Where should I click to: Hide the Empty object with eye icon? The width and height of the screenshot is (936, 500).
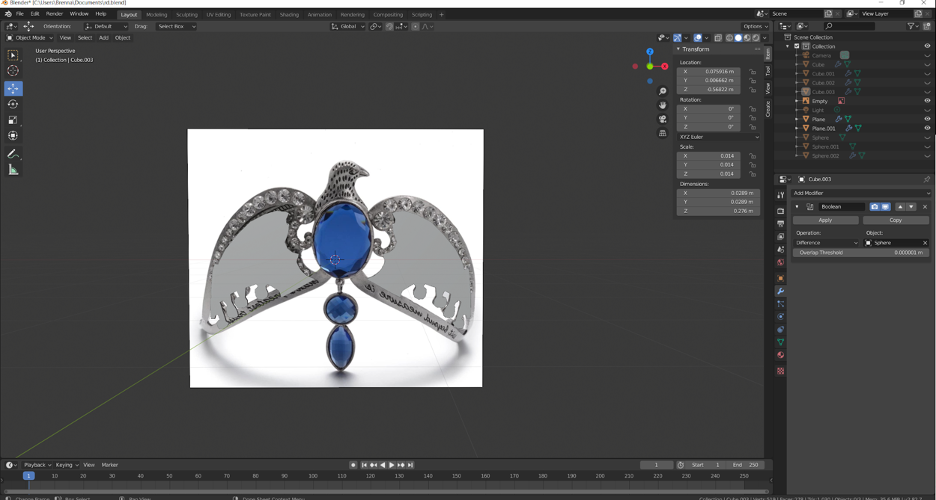click(x=927, y=101)
